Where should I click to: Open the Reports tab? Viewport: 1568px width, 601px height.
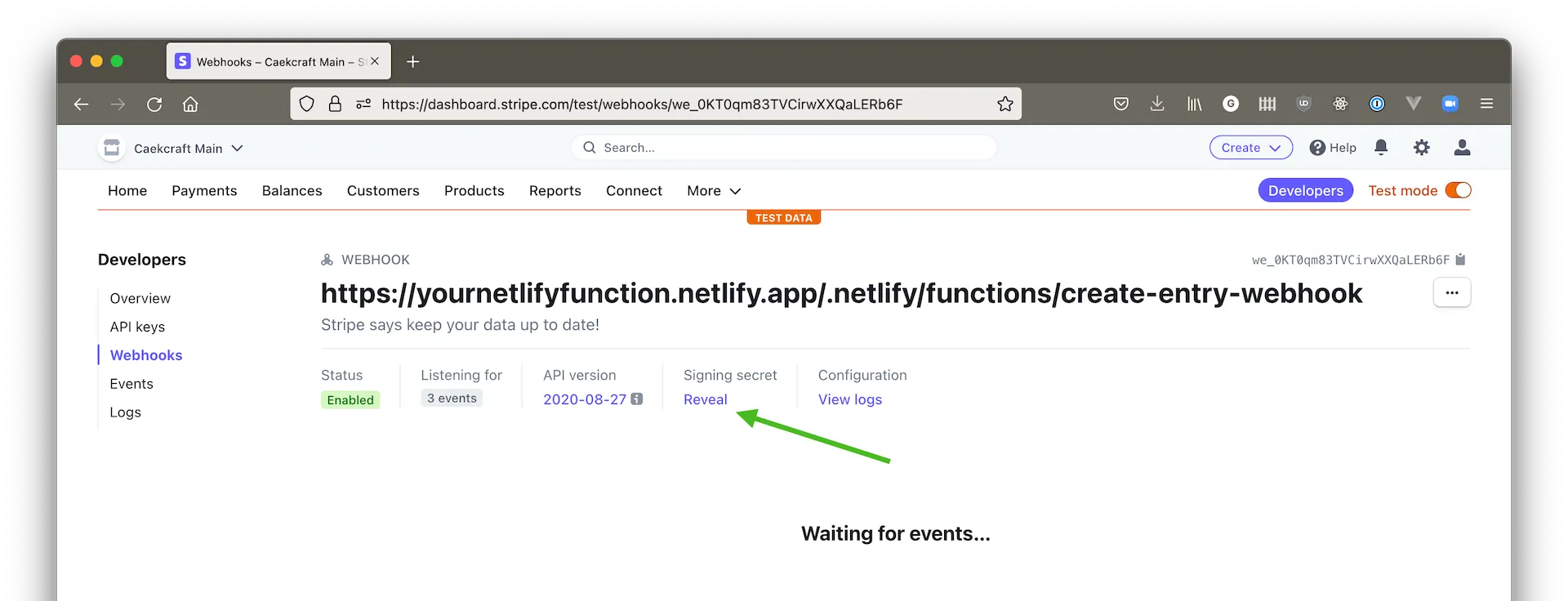555,190
